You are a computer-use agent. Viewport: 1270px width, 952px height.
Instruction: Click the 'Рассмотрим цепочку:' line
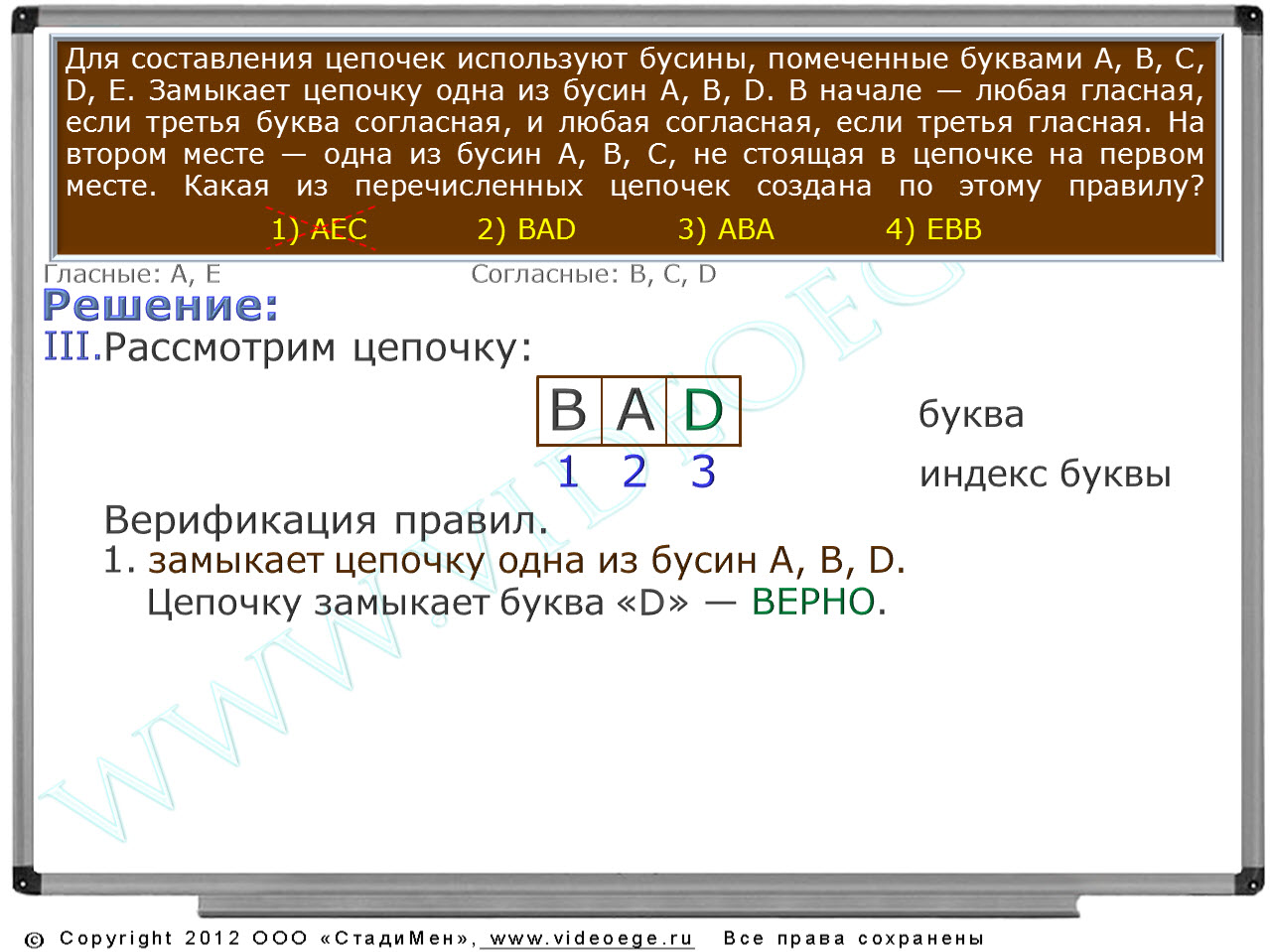coord(318,347)
